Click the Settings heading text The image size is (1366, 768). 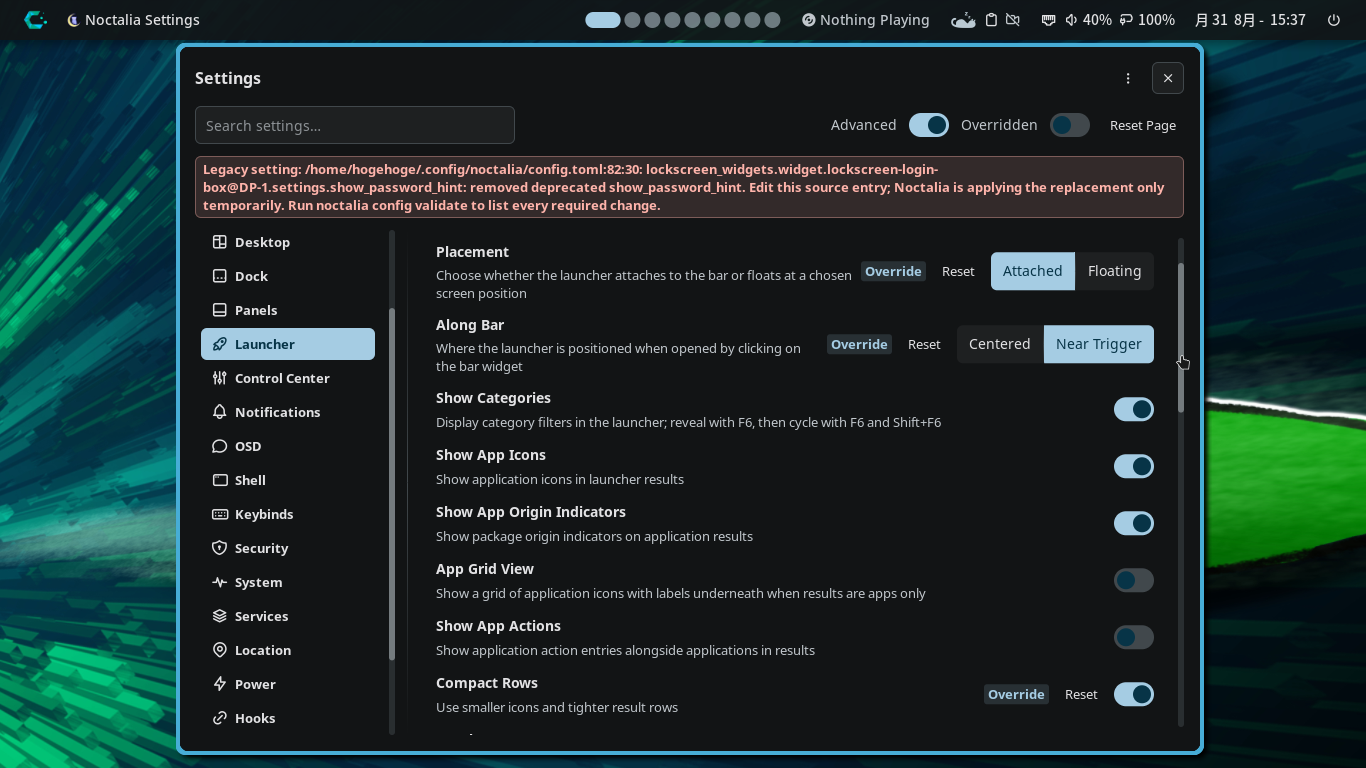[228, 78]
